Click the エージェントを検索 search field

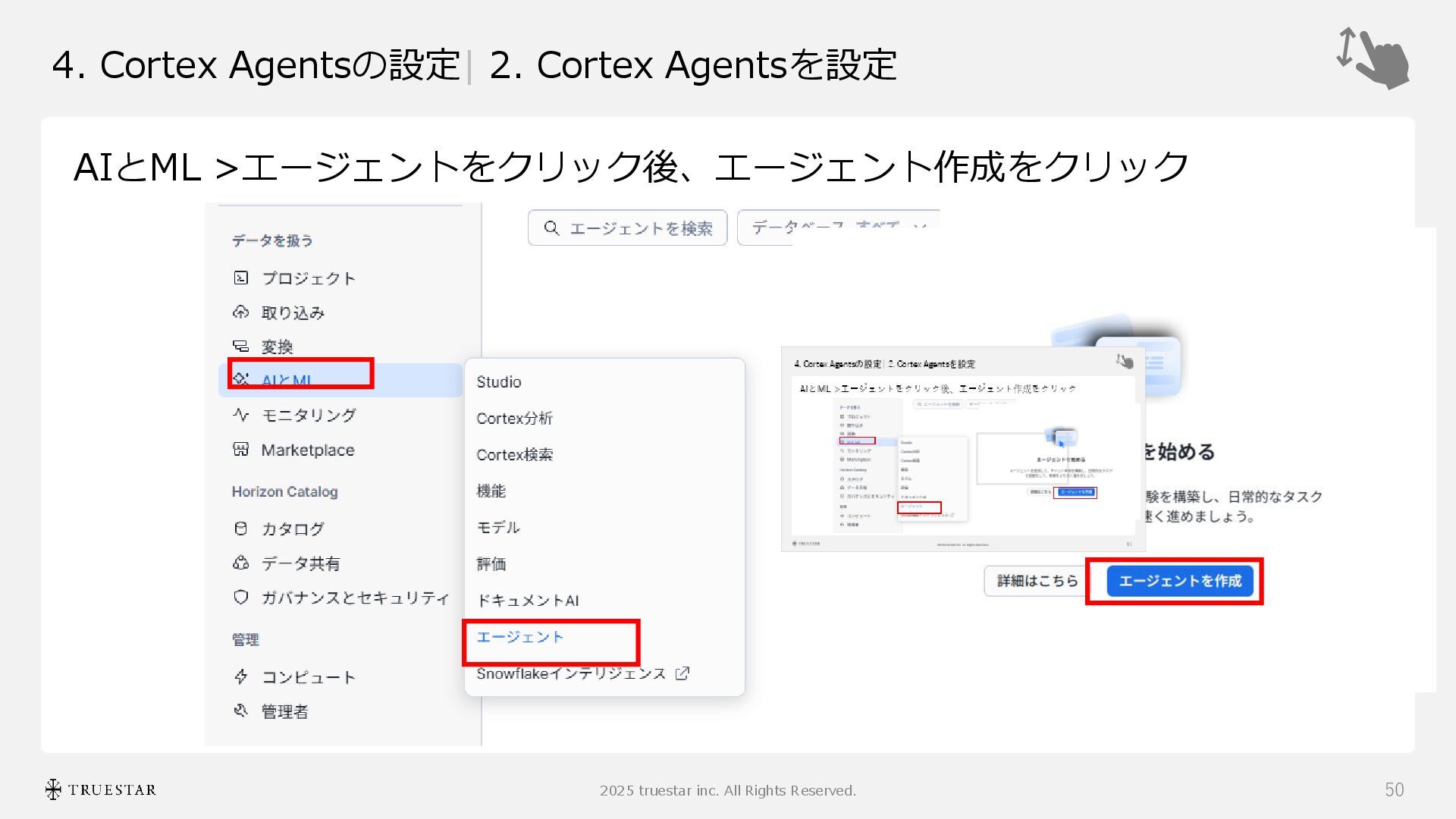[x=628, y=228]
